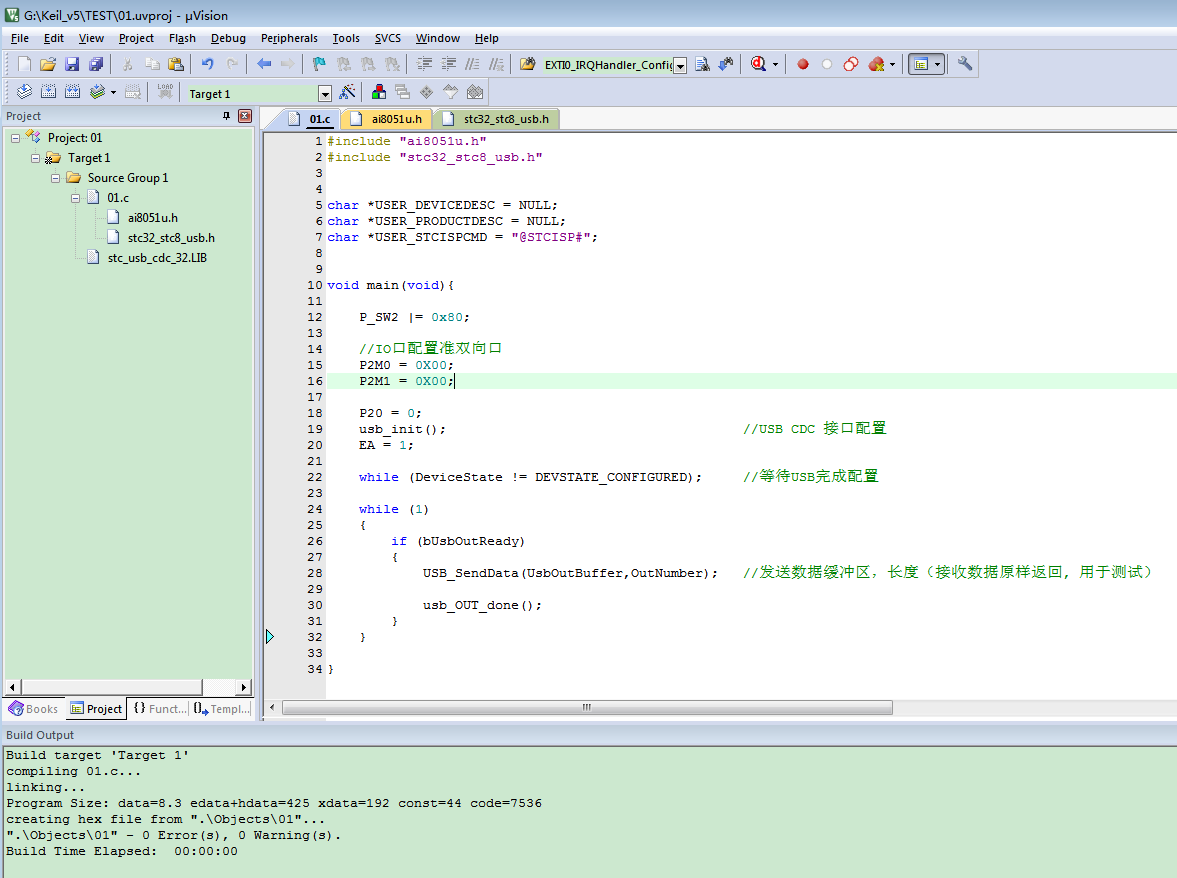Indent the selected lines
1177x878 pixels.
pyautogui.click(x=424, y=65)
